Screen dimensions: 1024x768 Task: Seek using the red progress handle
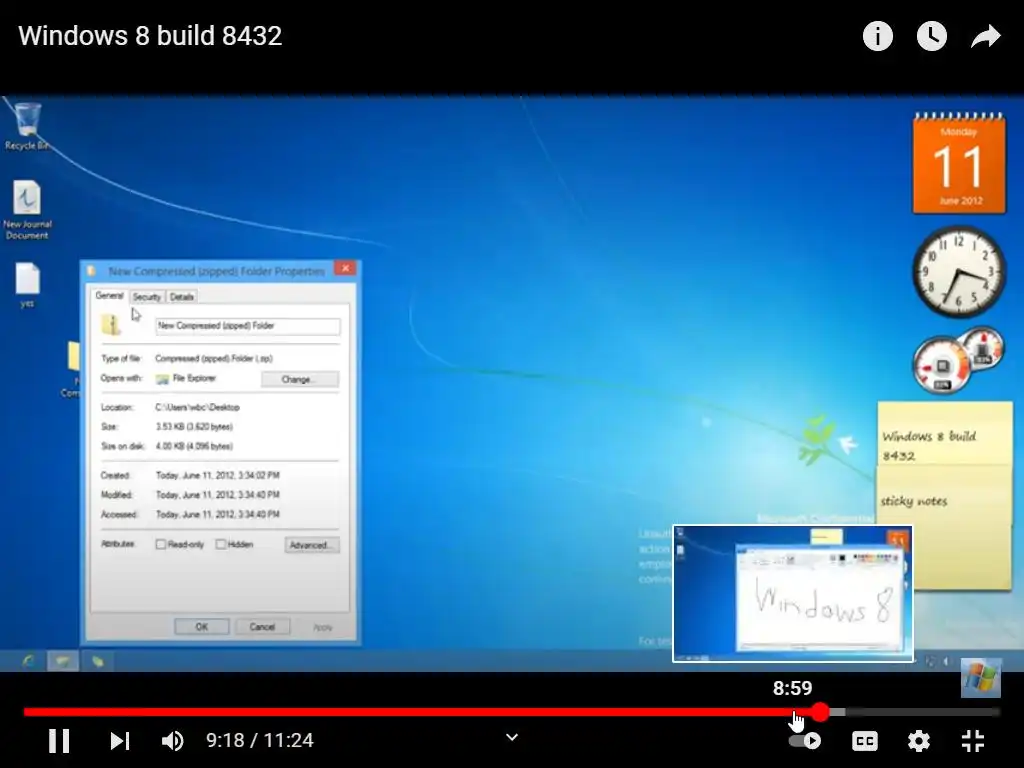coord(821,712)
